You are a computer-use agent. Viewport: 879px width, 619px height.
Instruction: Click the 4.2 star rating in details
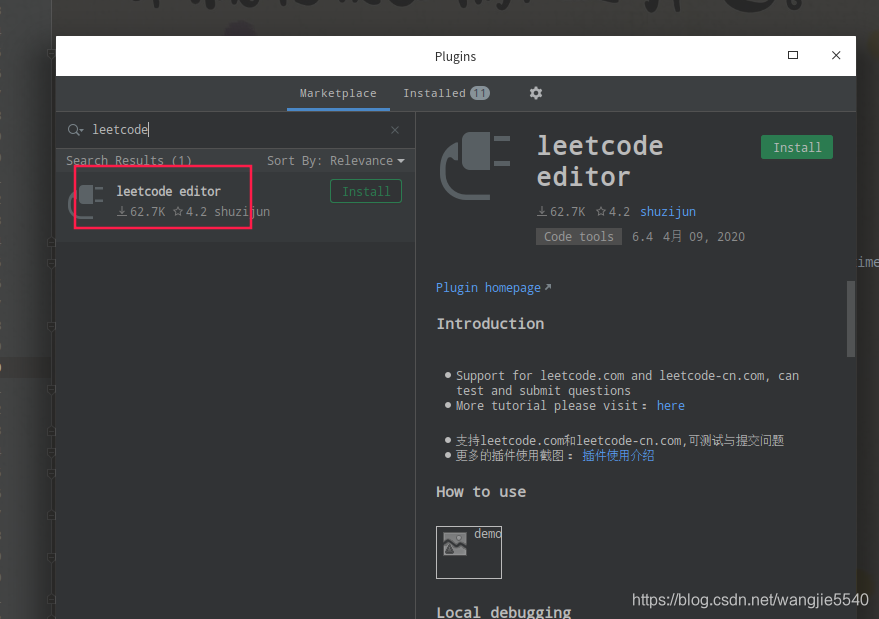click(613, 212)
